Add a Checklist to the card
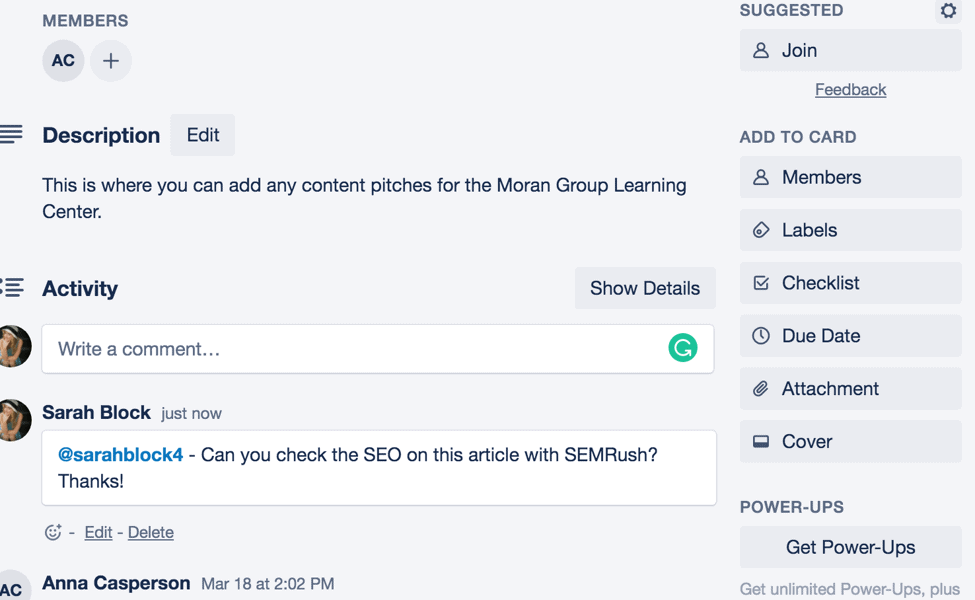Image resolution: width=975 pixels, height=600 pixels. point(851,283)
